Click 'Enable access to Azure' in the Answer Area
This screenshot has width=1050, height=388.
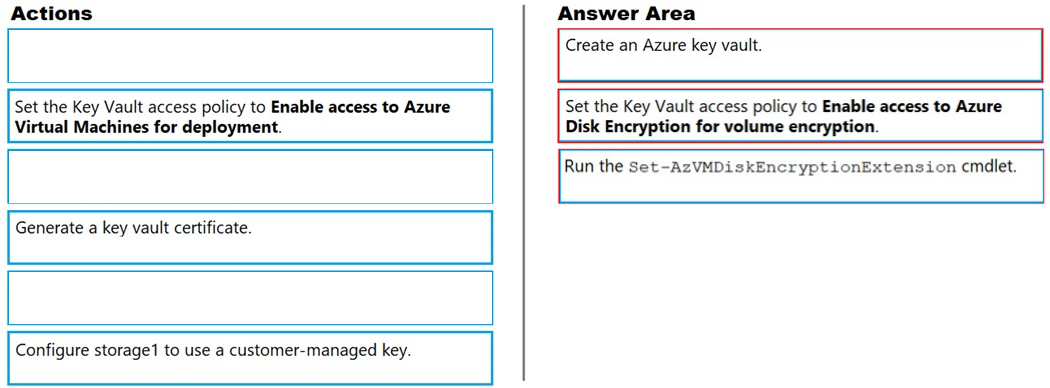point(911,107)
